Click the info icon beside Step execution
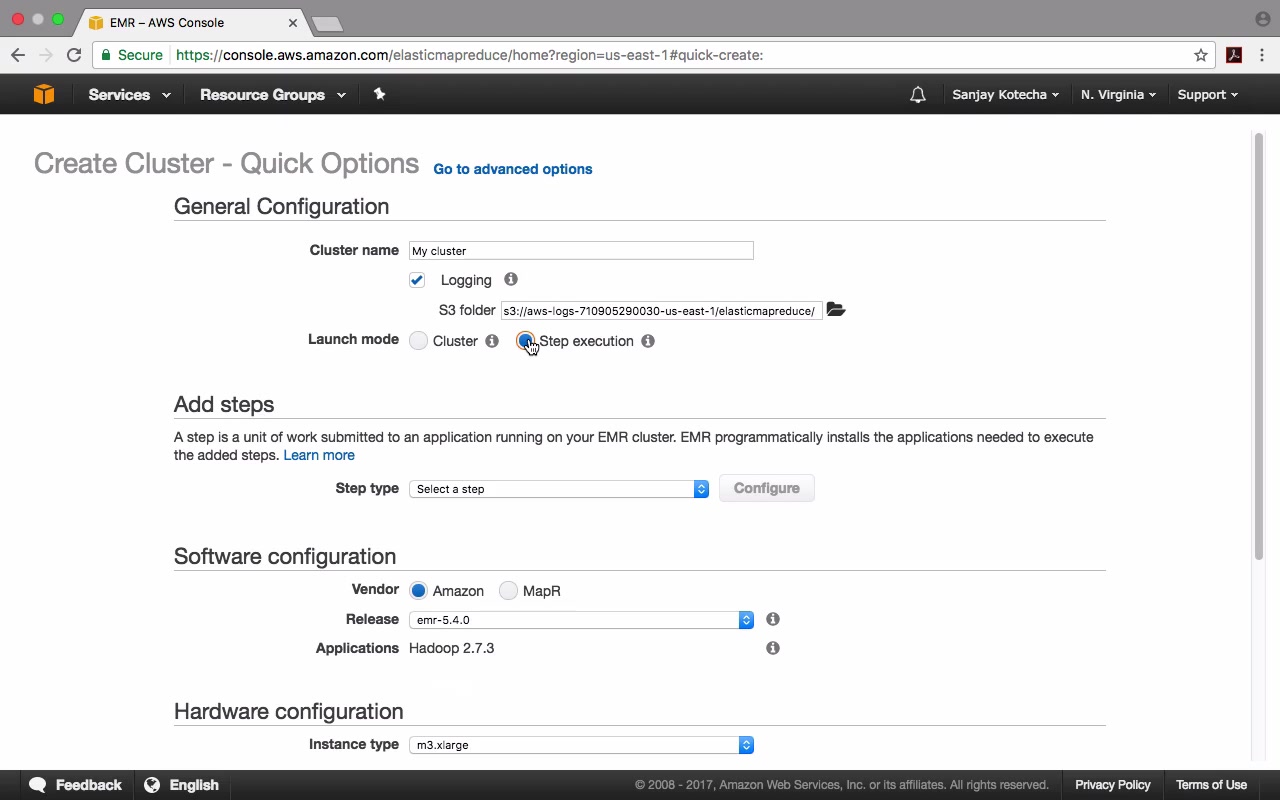1280x800 pixels. point(648,341)
